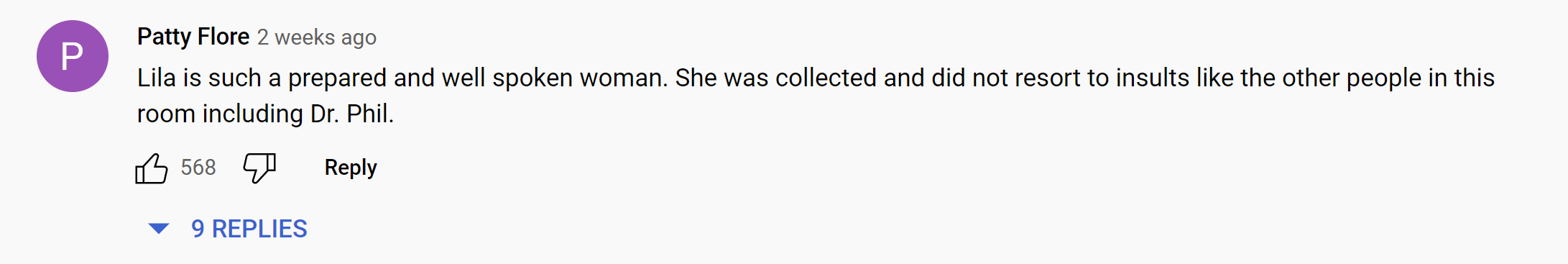The width and height of the screenshot is (1568, 264).
Task: Show replies using the dropdown arrow
Action: pos(158,229)
